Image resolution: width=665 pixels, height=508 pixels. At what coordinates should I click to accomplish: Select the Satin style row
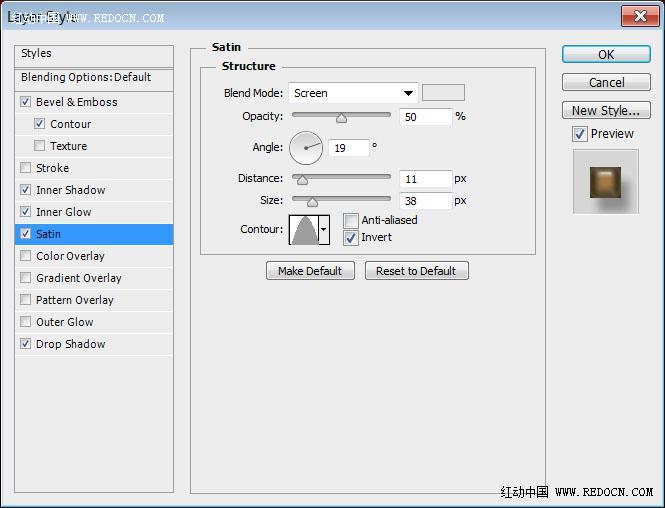94,234
